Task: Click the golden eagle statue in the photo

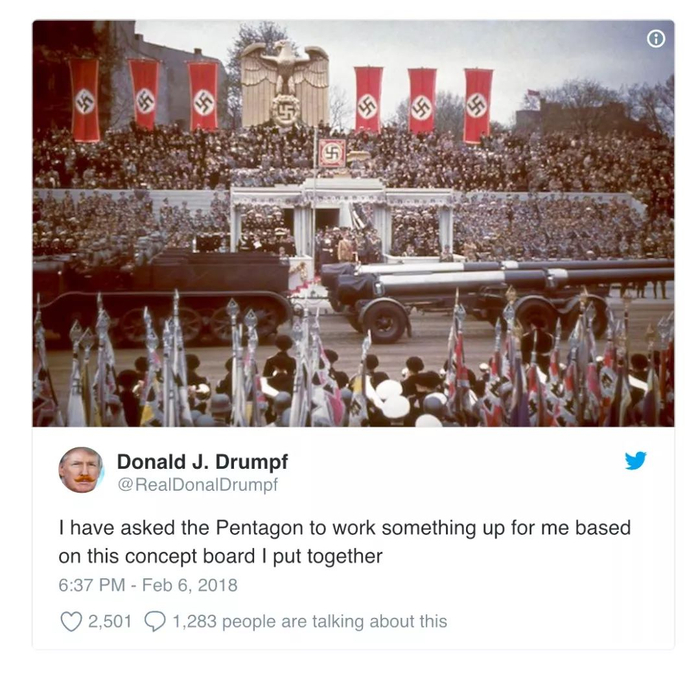Action: click(x=285, y=84)
